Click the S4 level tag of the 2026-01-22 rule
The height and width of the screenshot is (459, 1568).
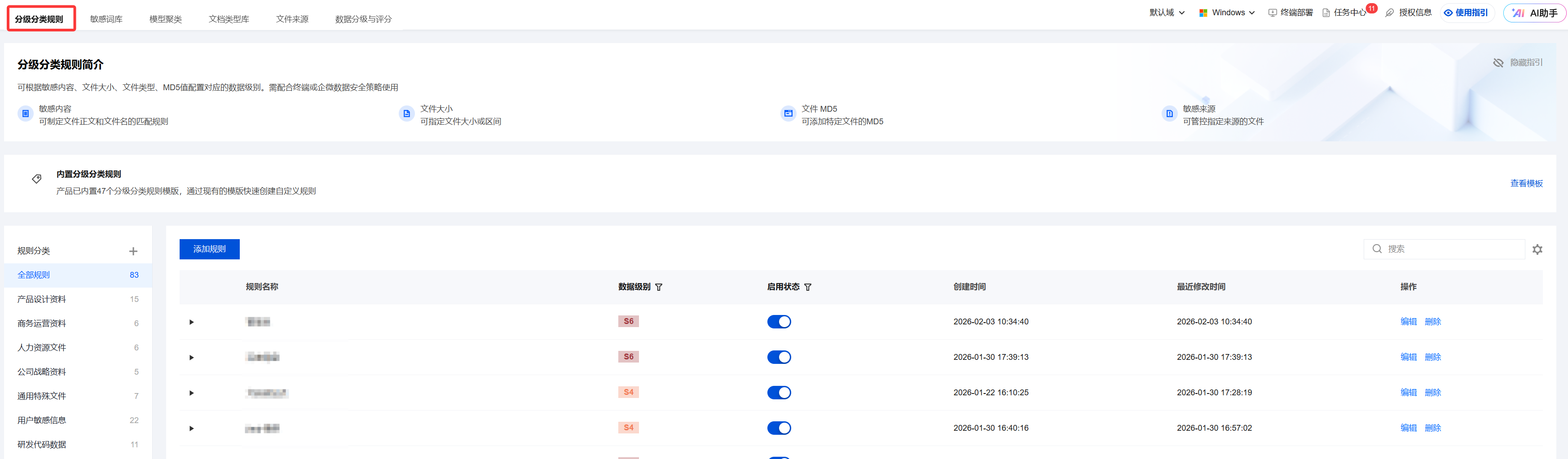[x=628, y=392]
